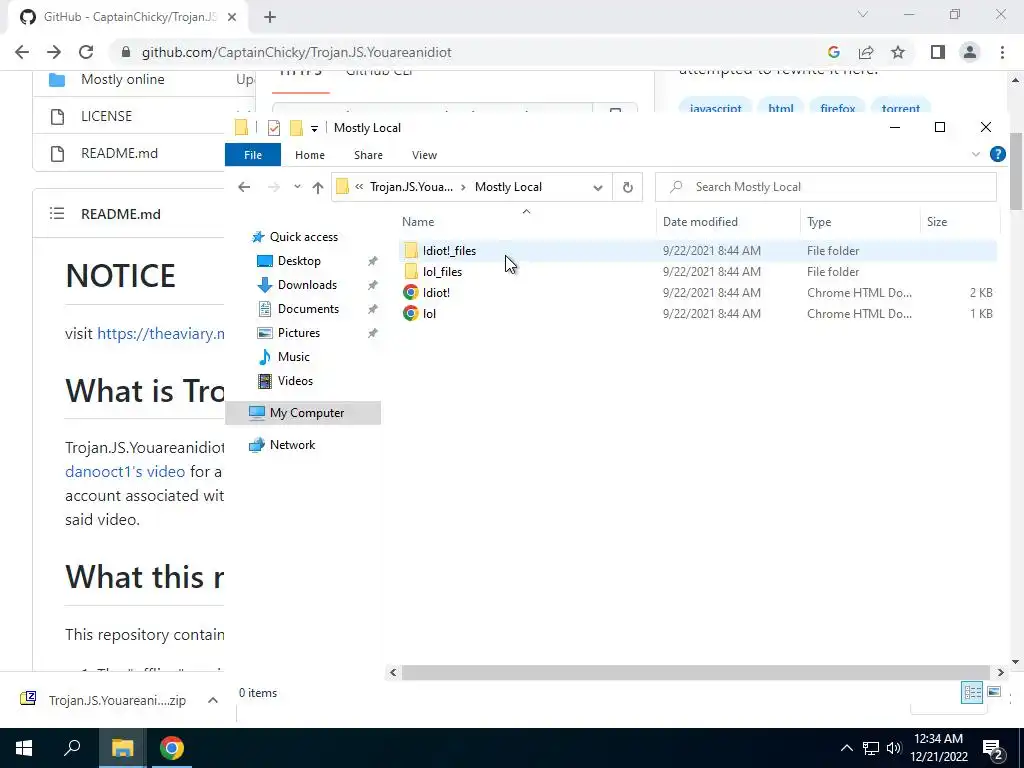The image size is (1024, 768).
Task: Go forward in Chrome browser
Action: point(54,52)
